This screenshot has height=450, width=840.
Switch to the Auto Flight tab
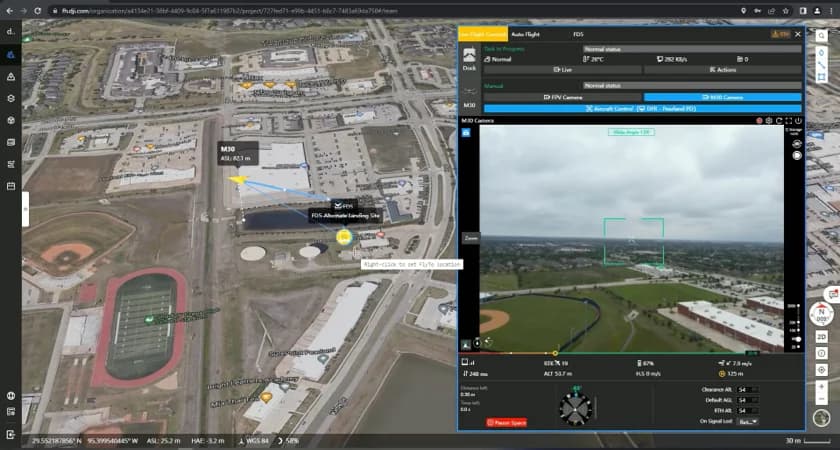point(526,34)
